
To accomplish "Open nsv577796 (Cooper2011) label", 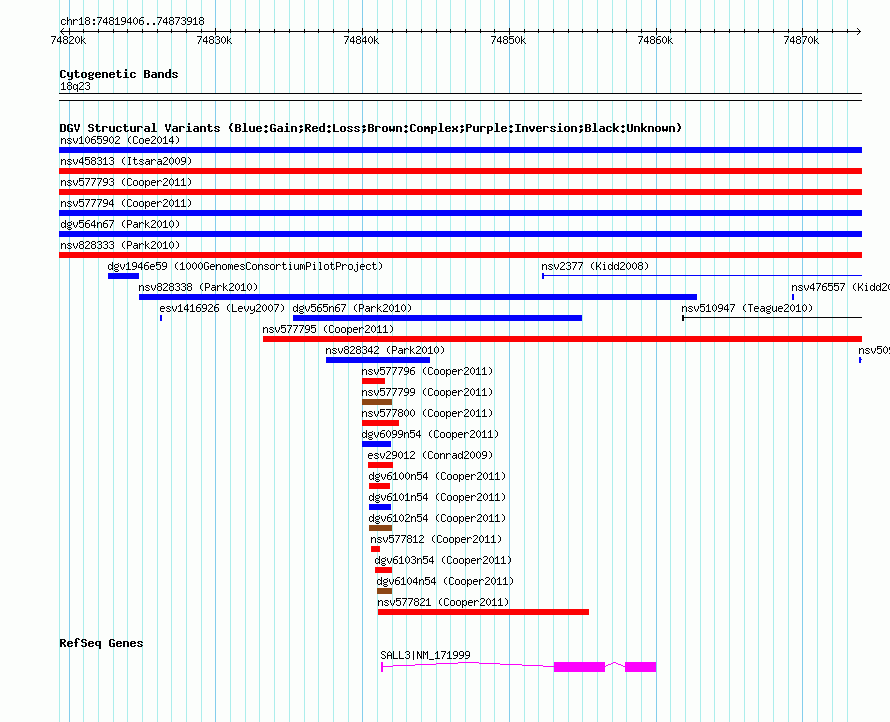I will (x=427, y=371).
